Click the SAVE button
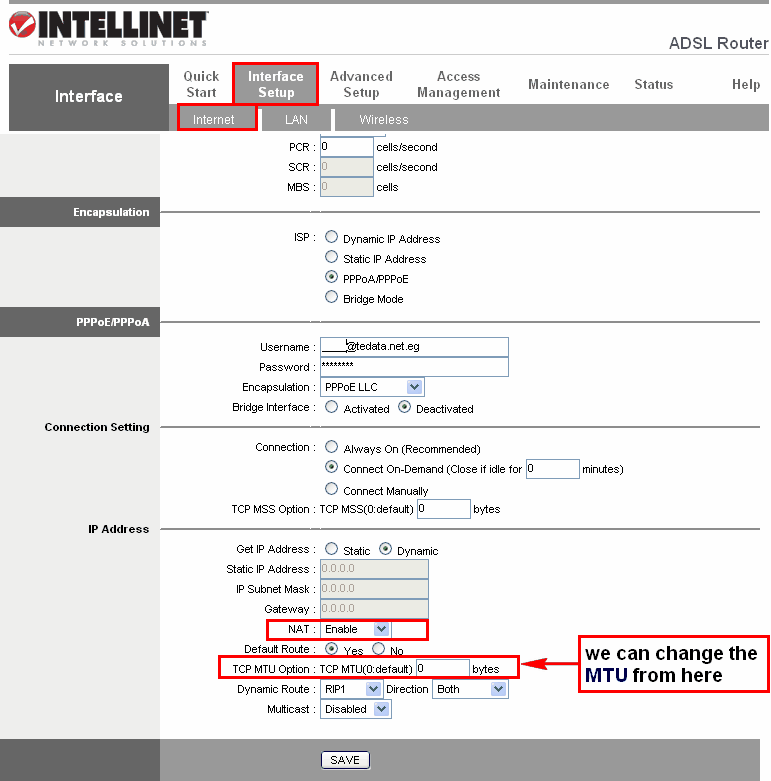This screenshot has height=781, width=771. coord(345,760)
